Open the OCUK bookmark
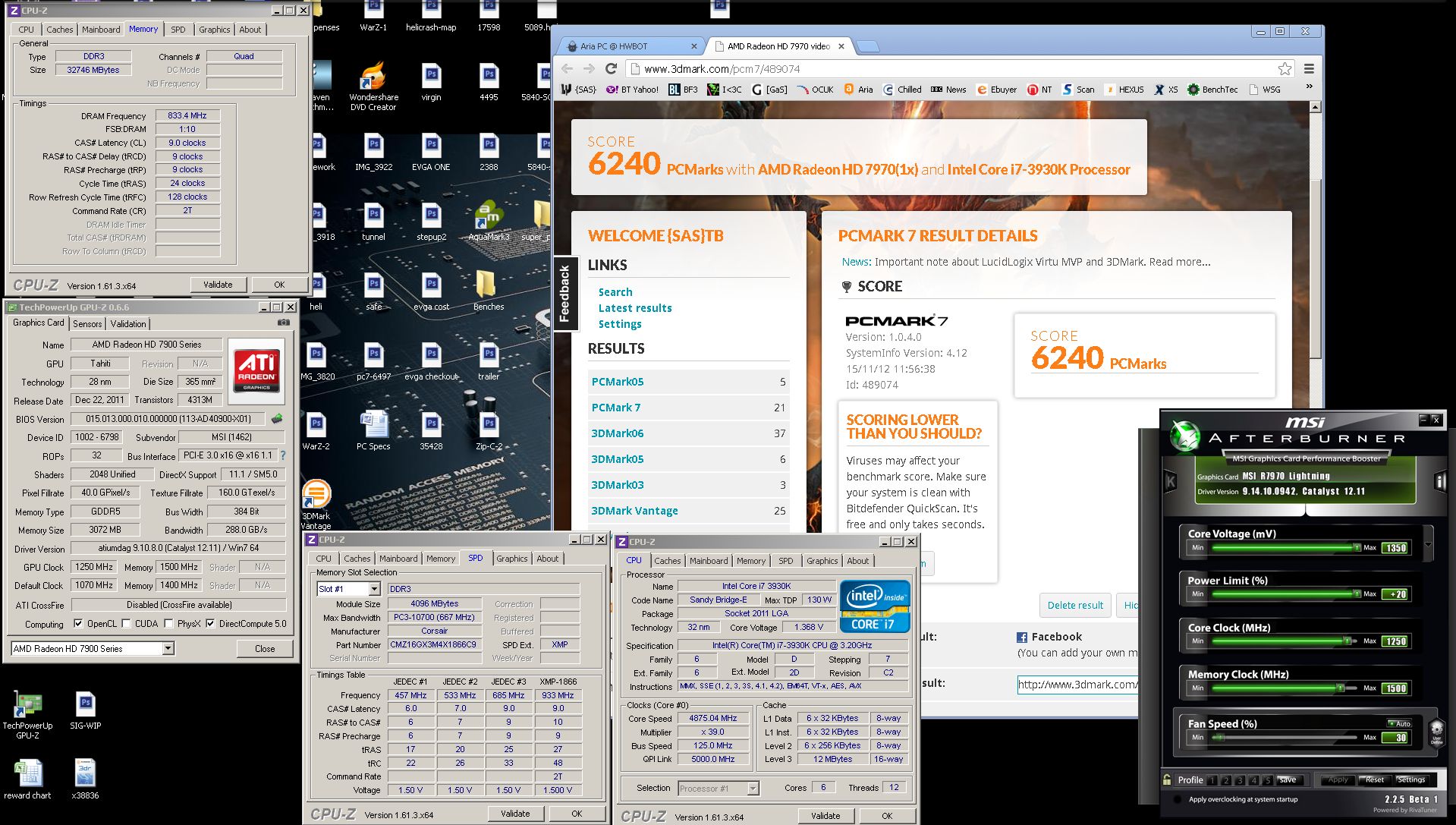This screenshot has height=825, width=1456. pos(815,90)
